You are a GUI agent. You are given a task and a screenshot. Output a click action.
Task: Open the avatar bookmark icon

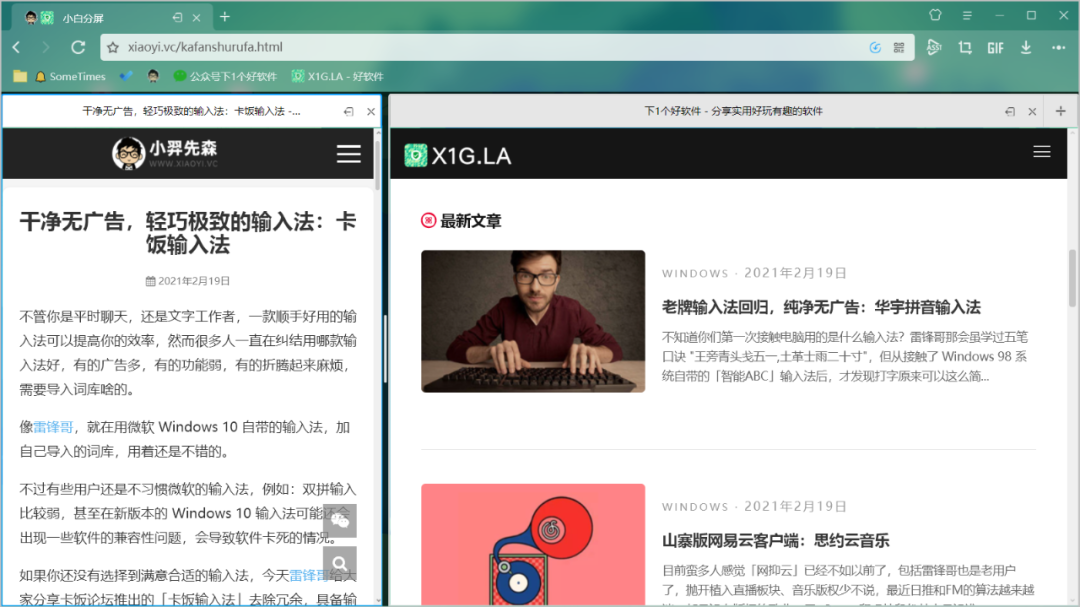pyautogui.click(x=153, y=76)
